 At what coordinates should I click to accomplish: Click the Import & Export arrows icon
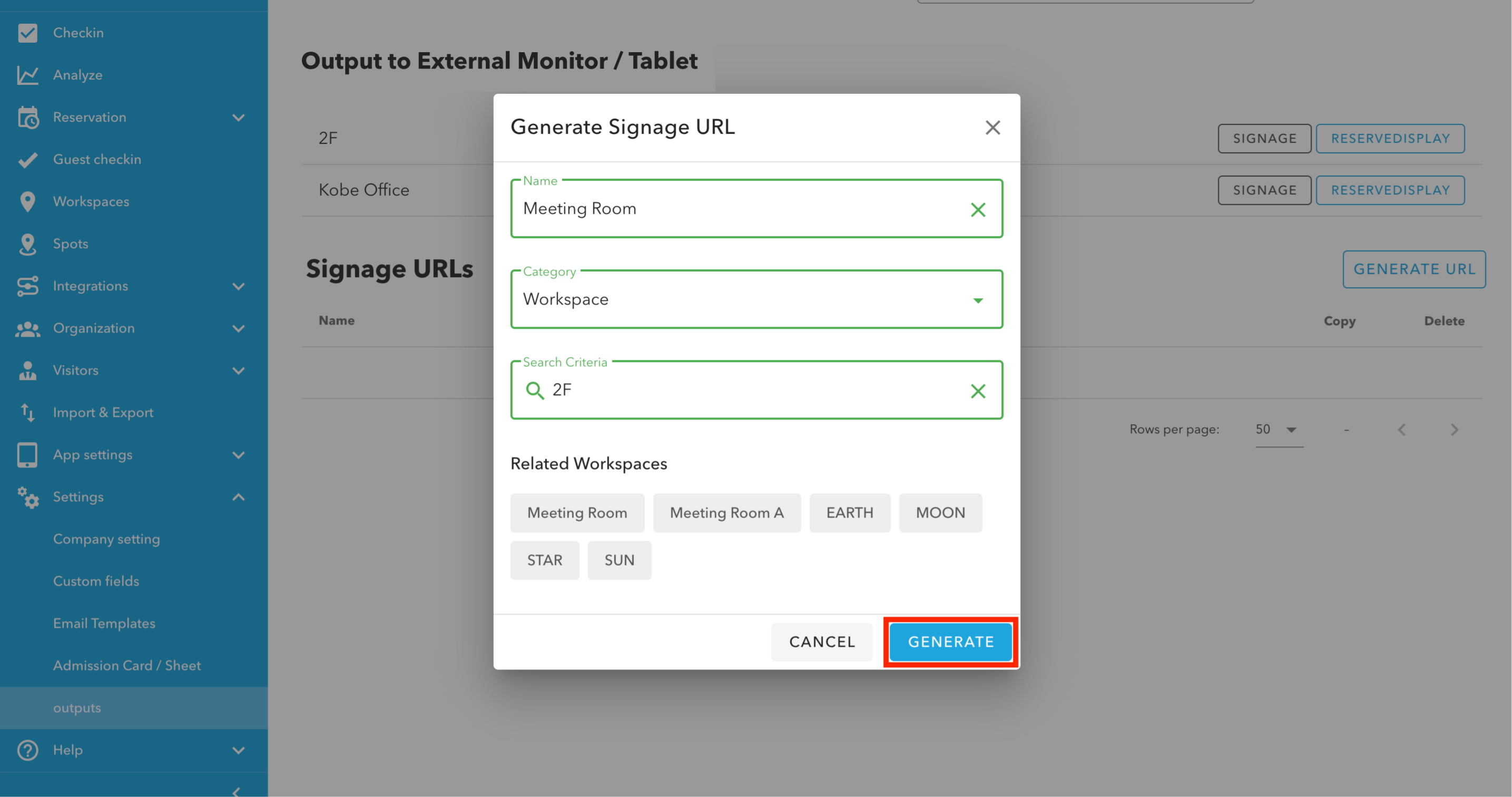[27, 412]
